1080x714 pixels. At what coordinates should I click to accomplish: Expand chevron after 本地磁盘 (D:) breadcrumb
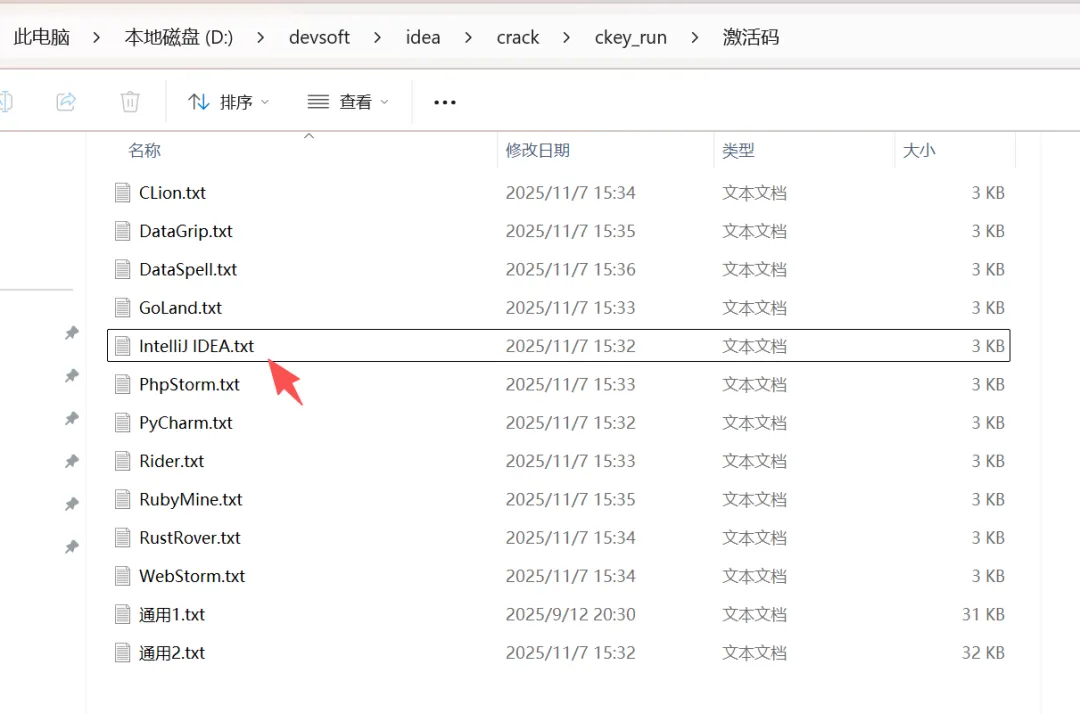260,37
